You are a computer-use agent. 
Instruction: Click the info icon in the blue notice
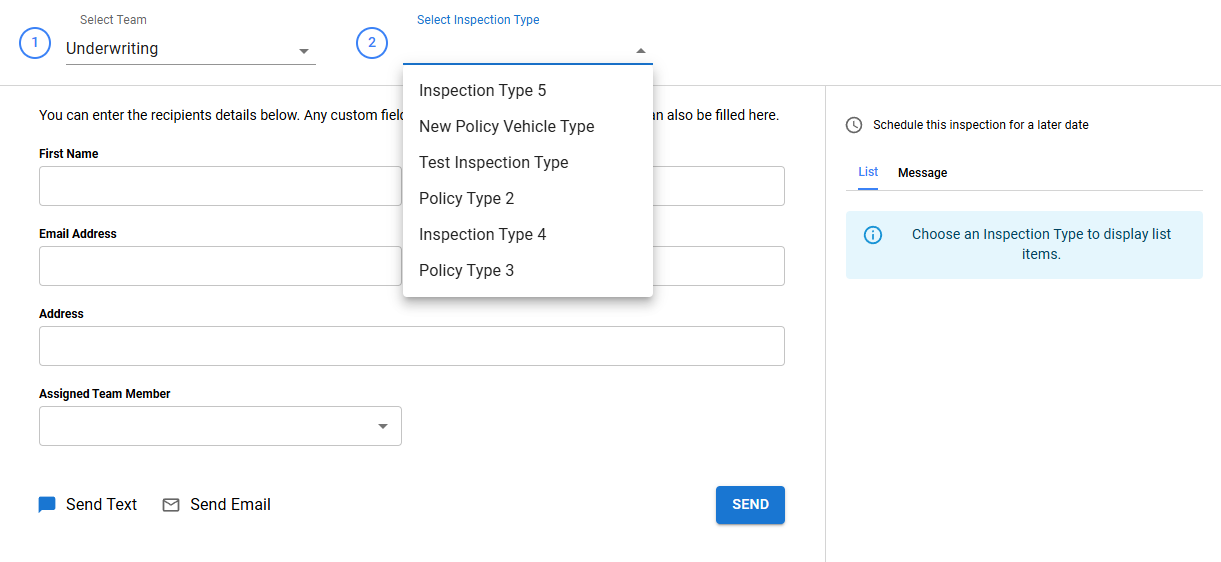pos(873,235)
